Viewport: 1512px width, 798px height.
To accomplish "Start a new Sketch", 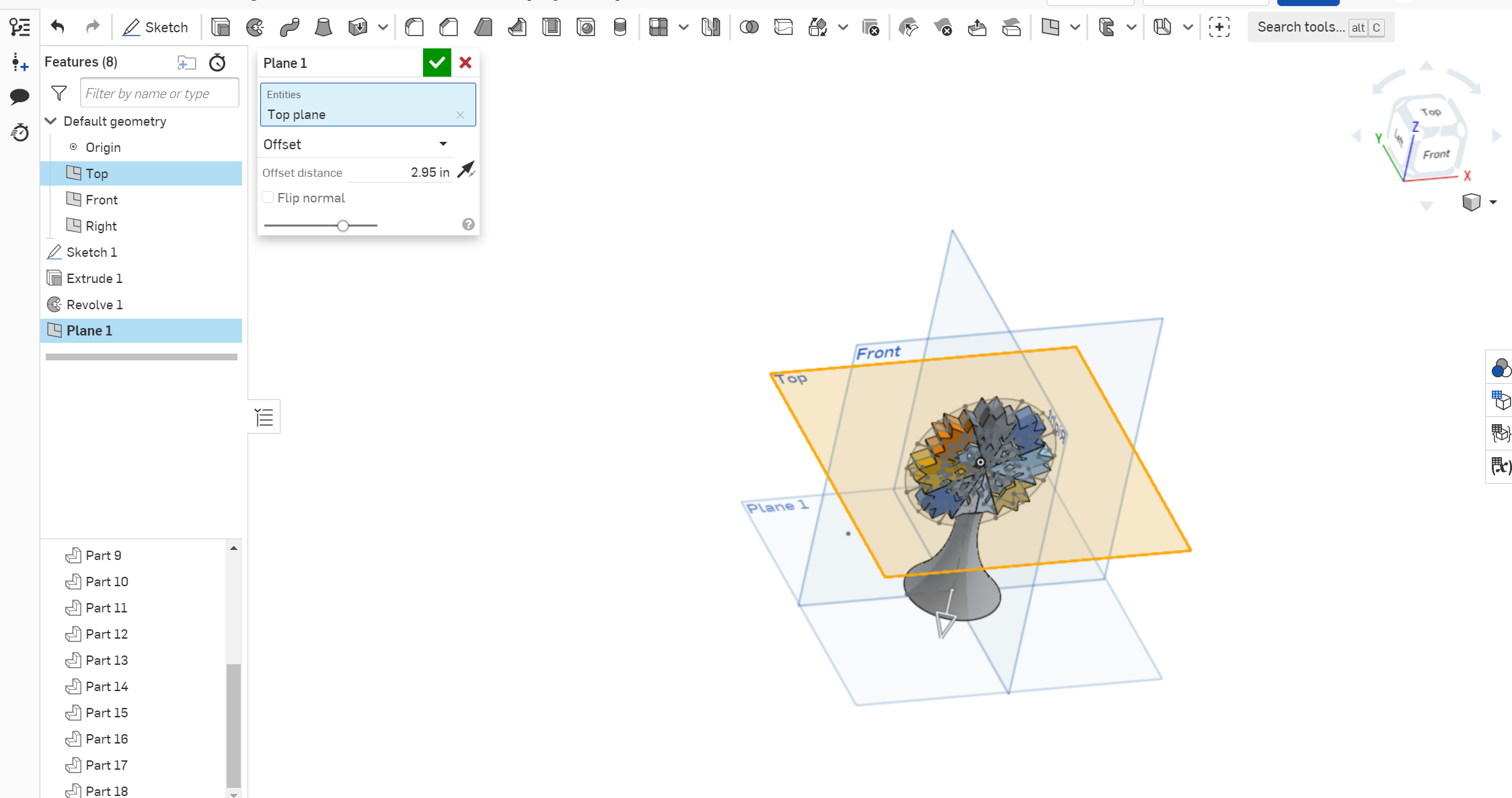I will (x=155, y=27).
